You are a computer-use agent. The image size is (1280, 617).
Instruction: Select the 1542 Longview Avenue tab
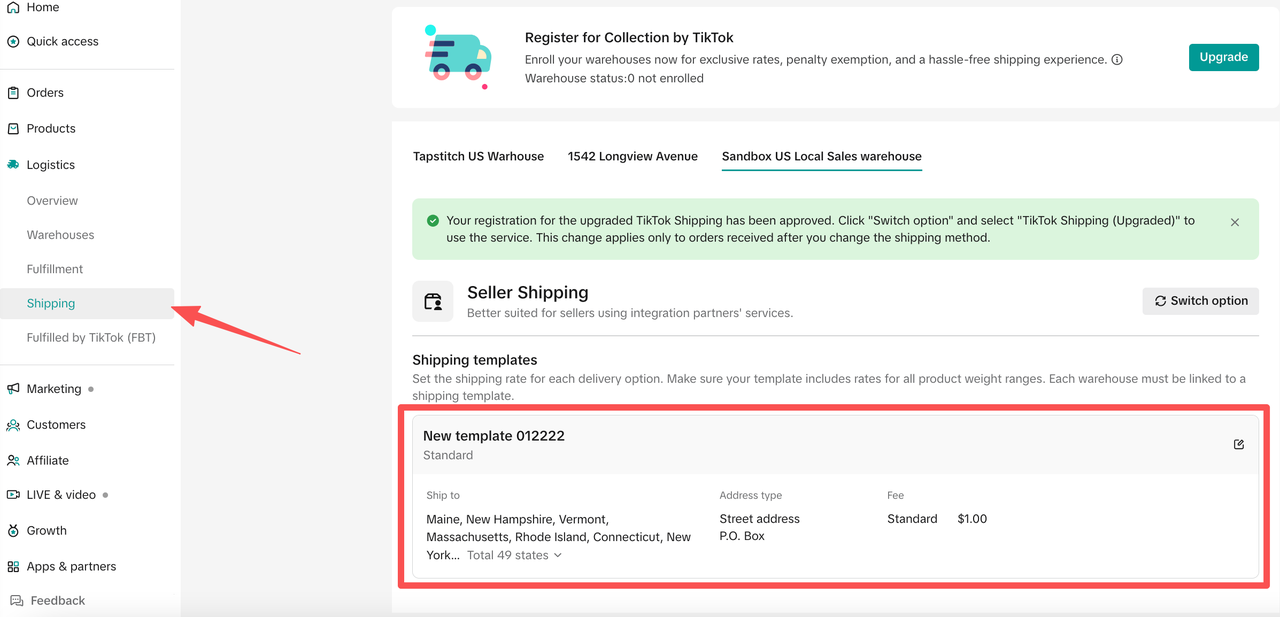[633, 156]
